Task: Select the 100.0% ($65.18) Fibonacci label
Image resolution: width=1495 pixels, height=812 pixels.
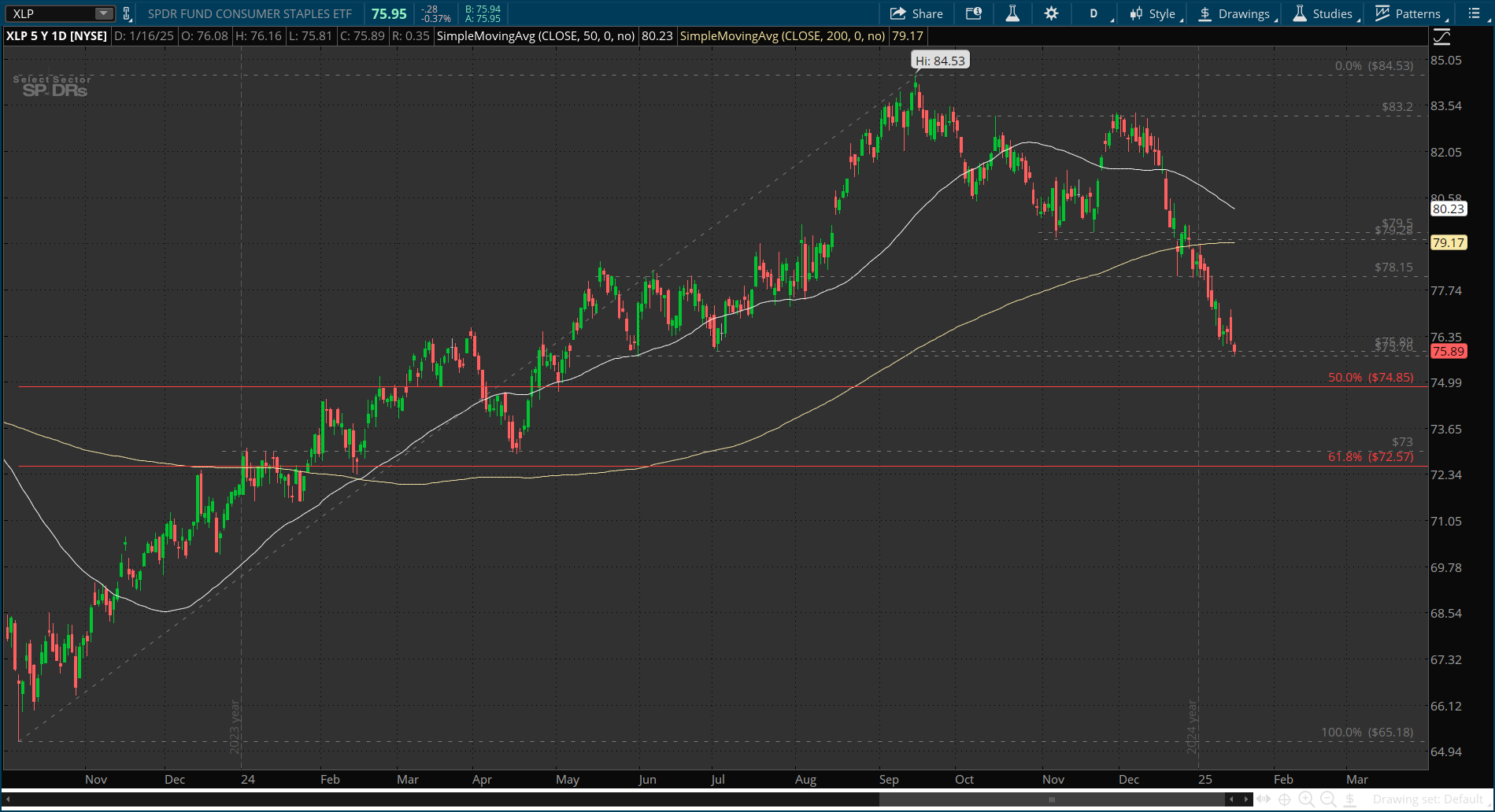Action: 1367,733
